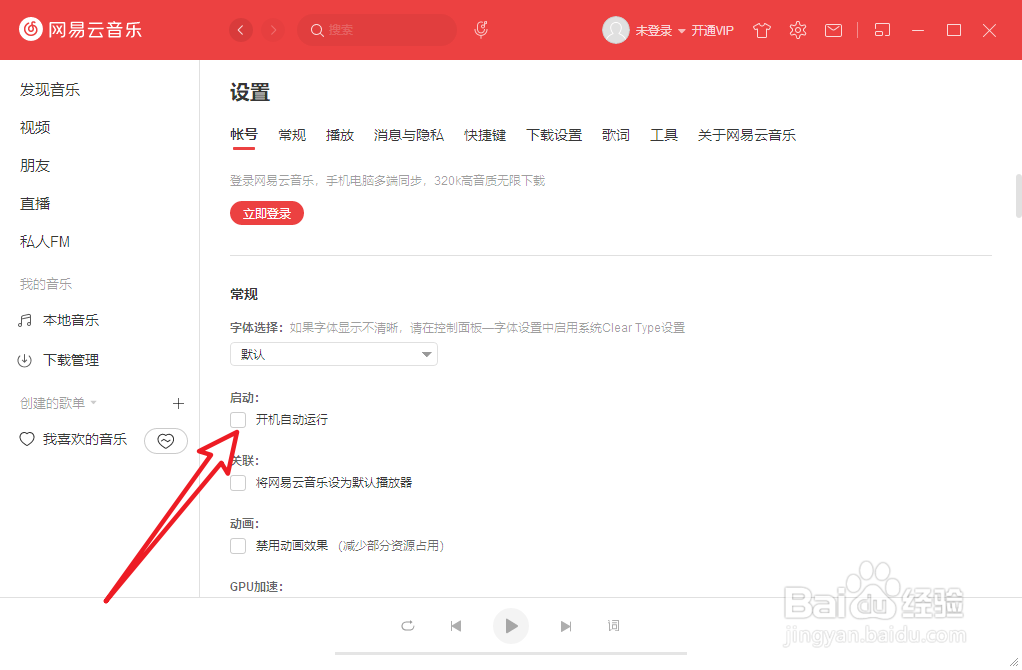Open 朋友 in the sidebar
This screenshot has height=670, width=1022.
click(35, 166)
